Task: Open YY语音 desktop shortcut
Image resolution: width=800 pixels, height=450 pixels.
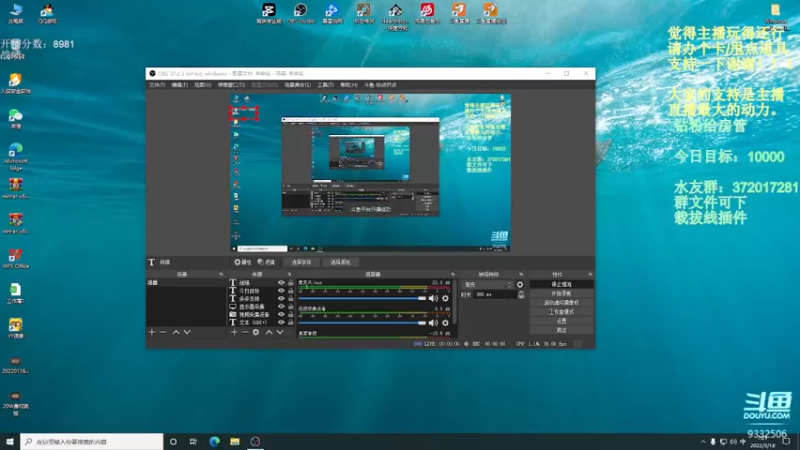Action: (x=16, y=328)
